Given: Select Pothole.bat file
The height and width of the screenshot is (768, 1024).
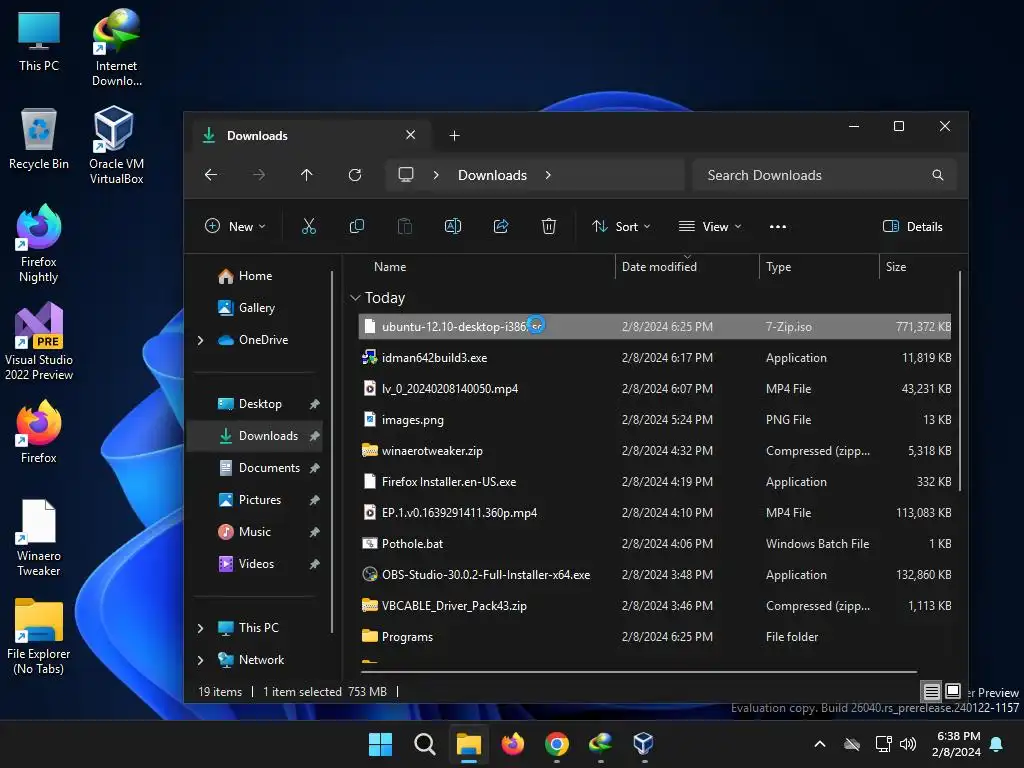Looking at the screenshot, I should coord(654,544).
